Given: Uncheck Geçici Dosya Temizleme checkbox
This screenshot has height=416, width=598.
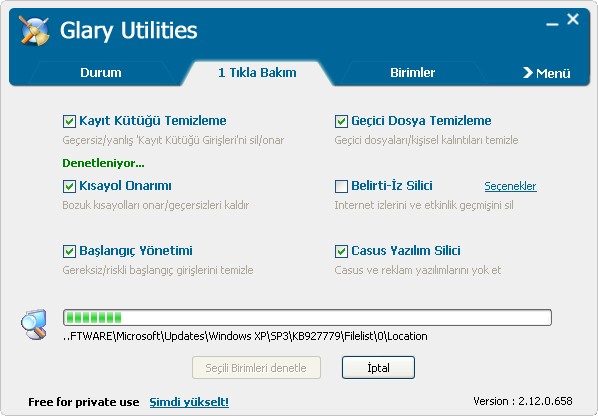Looking at the screenshot, I should [341, 121].
